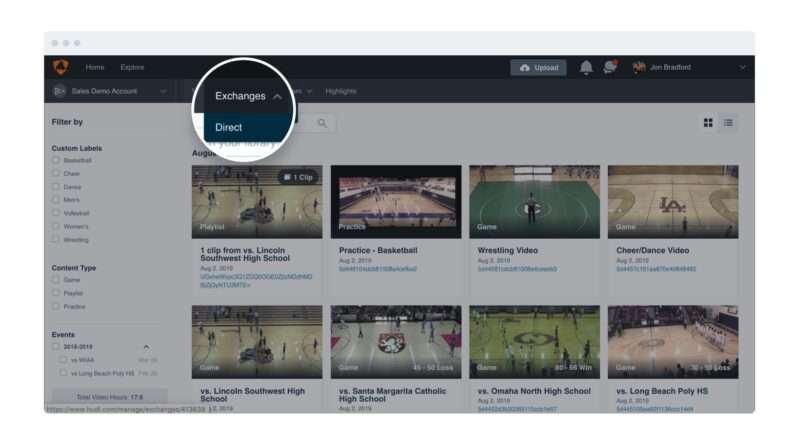Screen dimensions: 800x445
Task: Click the library search magnifier icon
Action: tap(322, 123)
